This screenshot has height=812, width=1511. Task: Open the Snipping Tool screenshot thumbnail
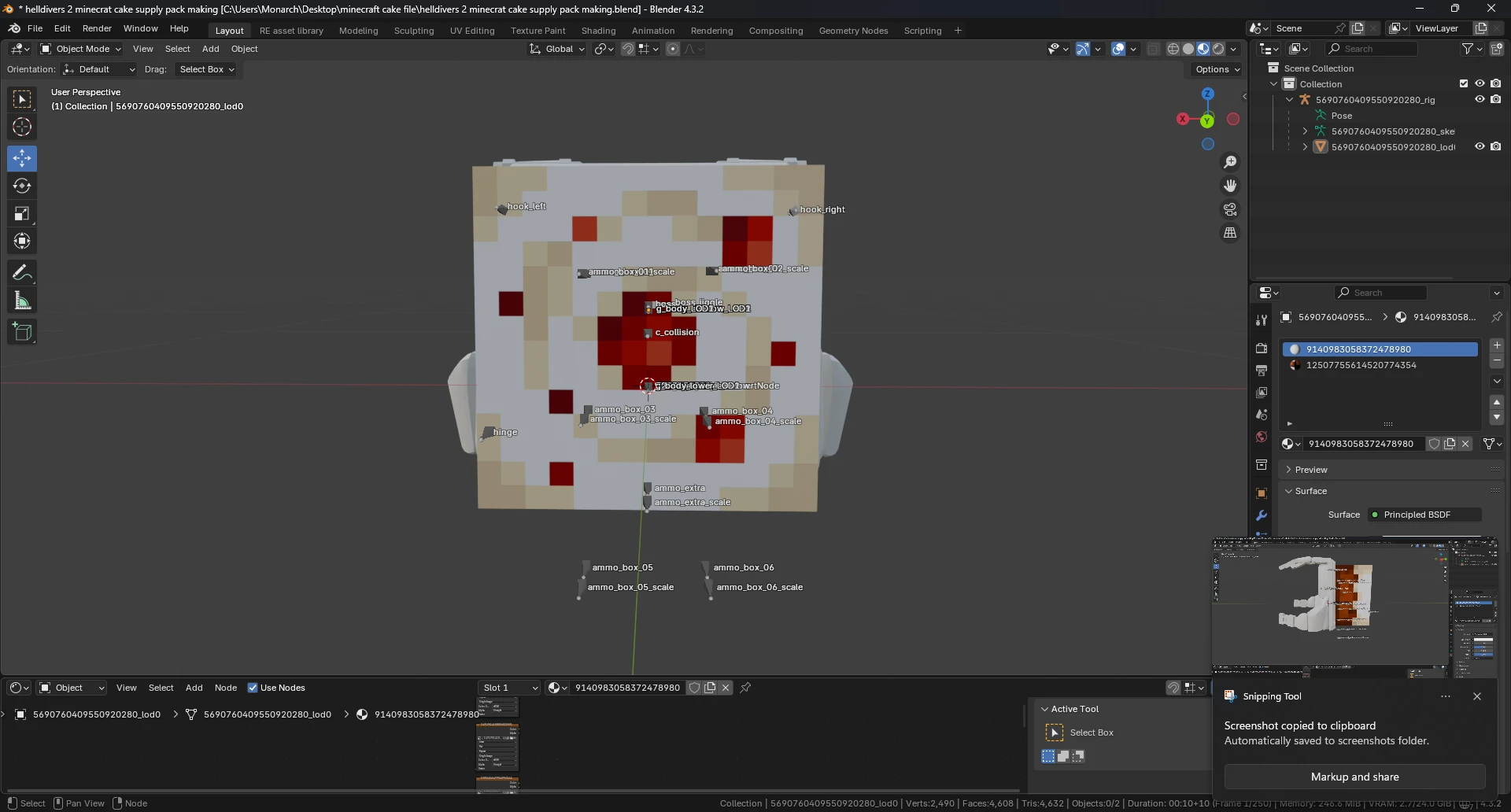(x=1354, y=607)
